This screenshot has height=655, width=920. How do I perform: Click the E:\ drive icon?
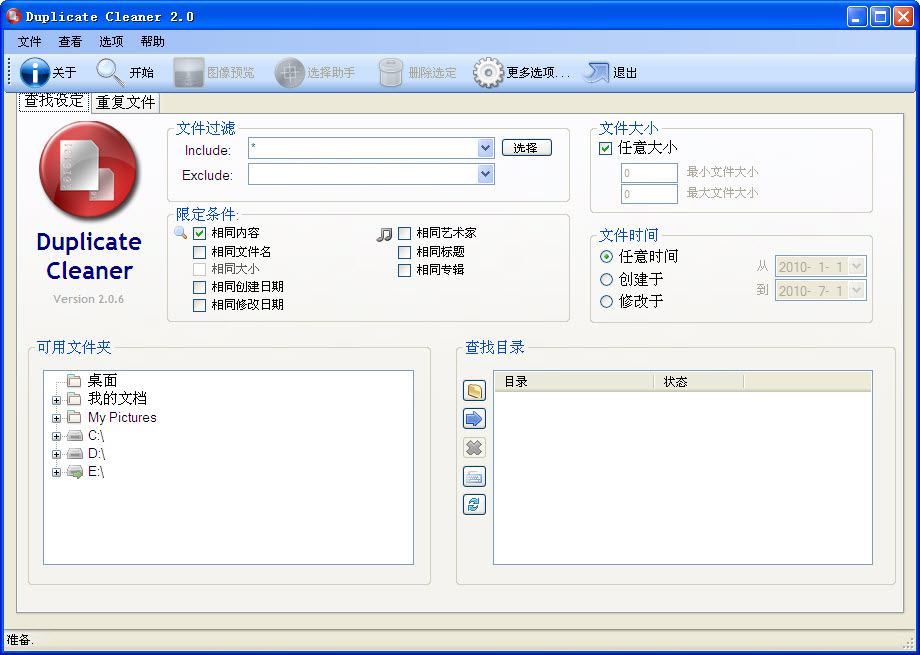pos(75,472)
